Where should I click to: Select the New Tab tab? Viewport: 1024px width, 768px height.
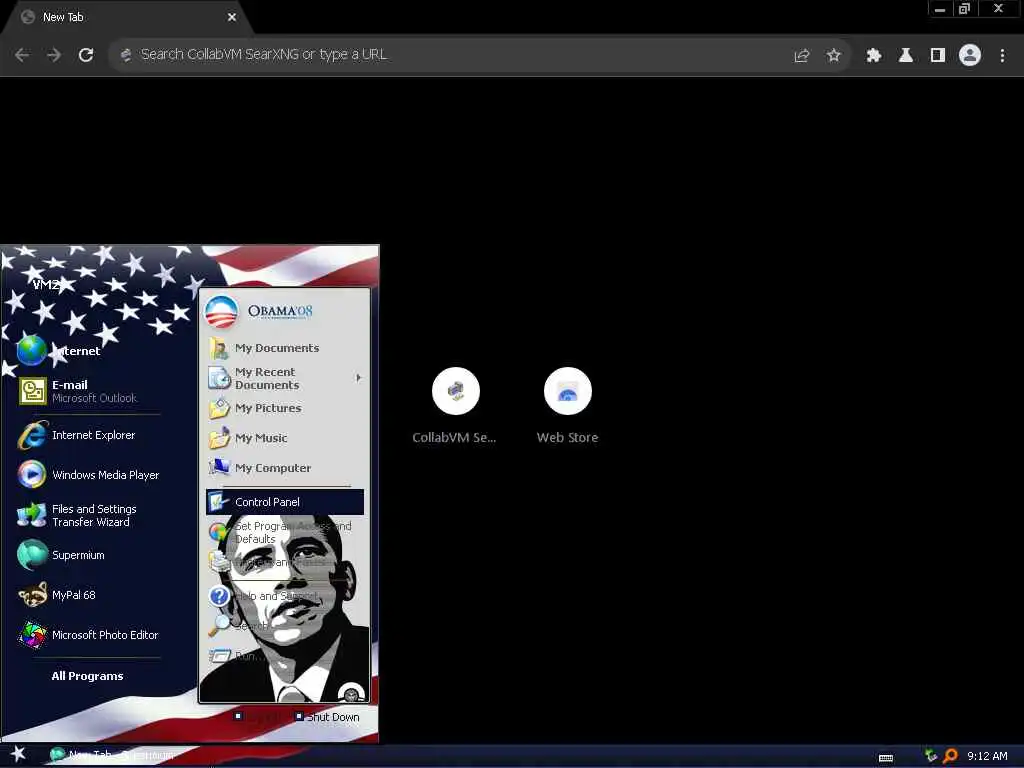click(x=127, y=17)
